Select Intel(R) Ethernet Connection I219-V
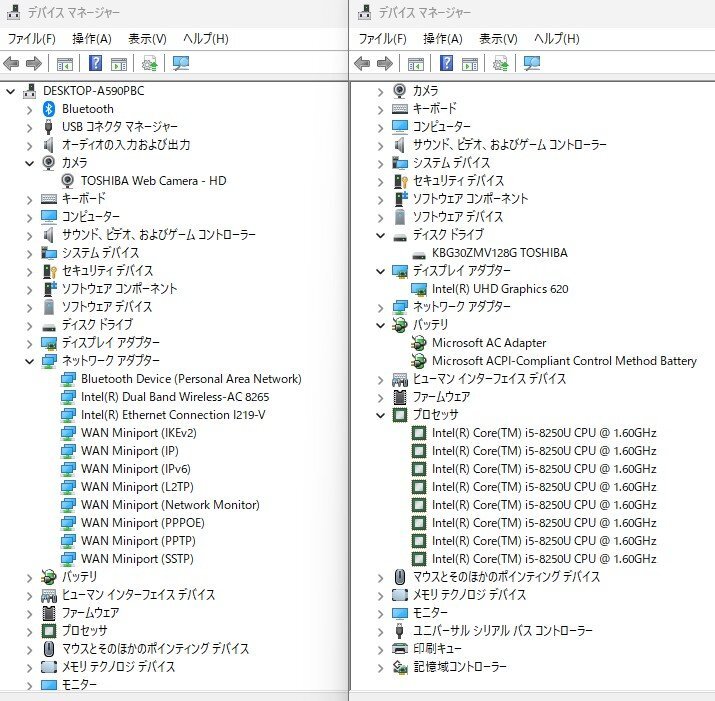 coord(173,415)
